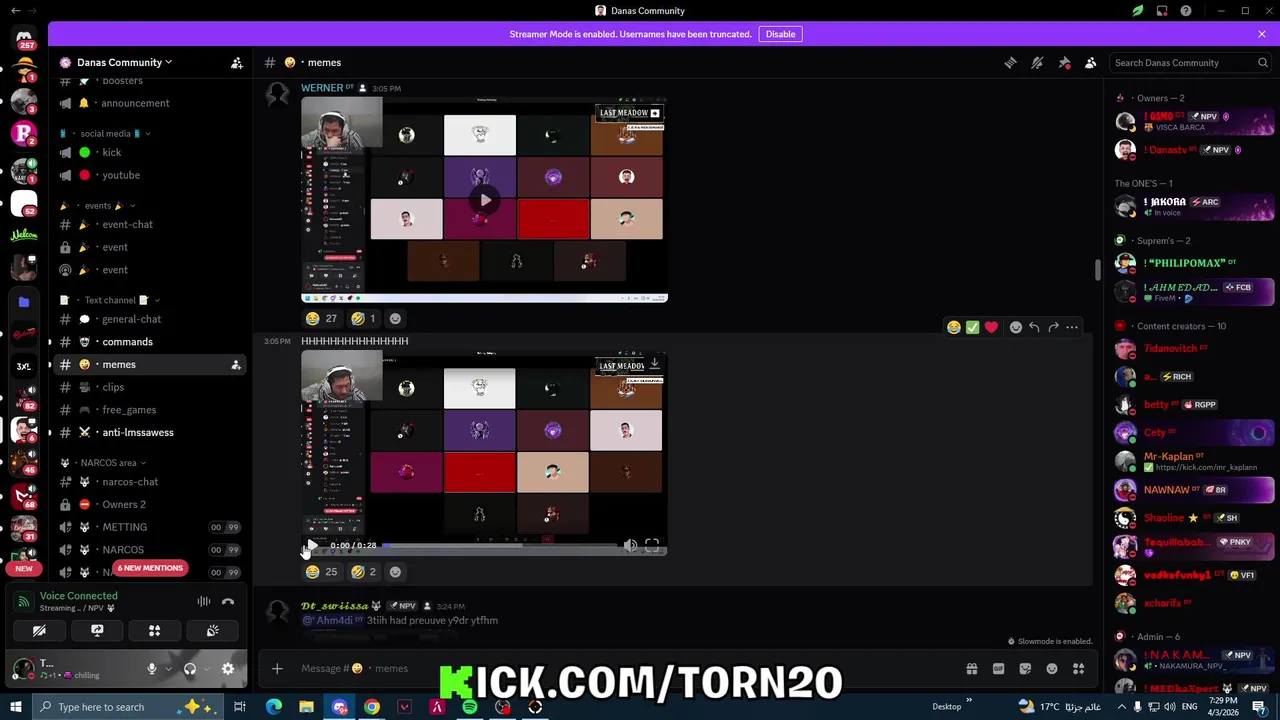1280x720 pixels.
Task: Mute the second video using volume icon
Action: pyautogui.click(x=630, y=546)
